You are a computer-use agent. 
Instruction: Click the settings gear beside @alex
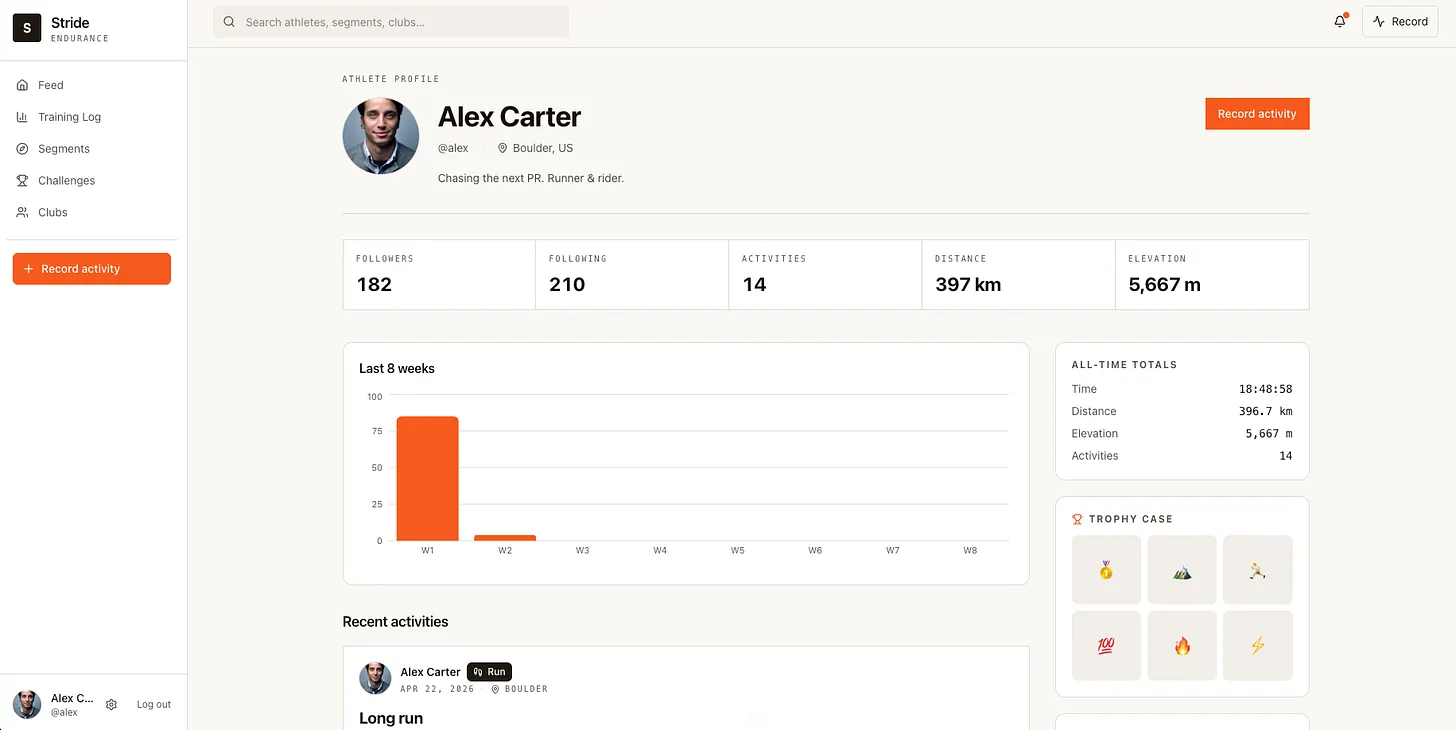(111, 704)
